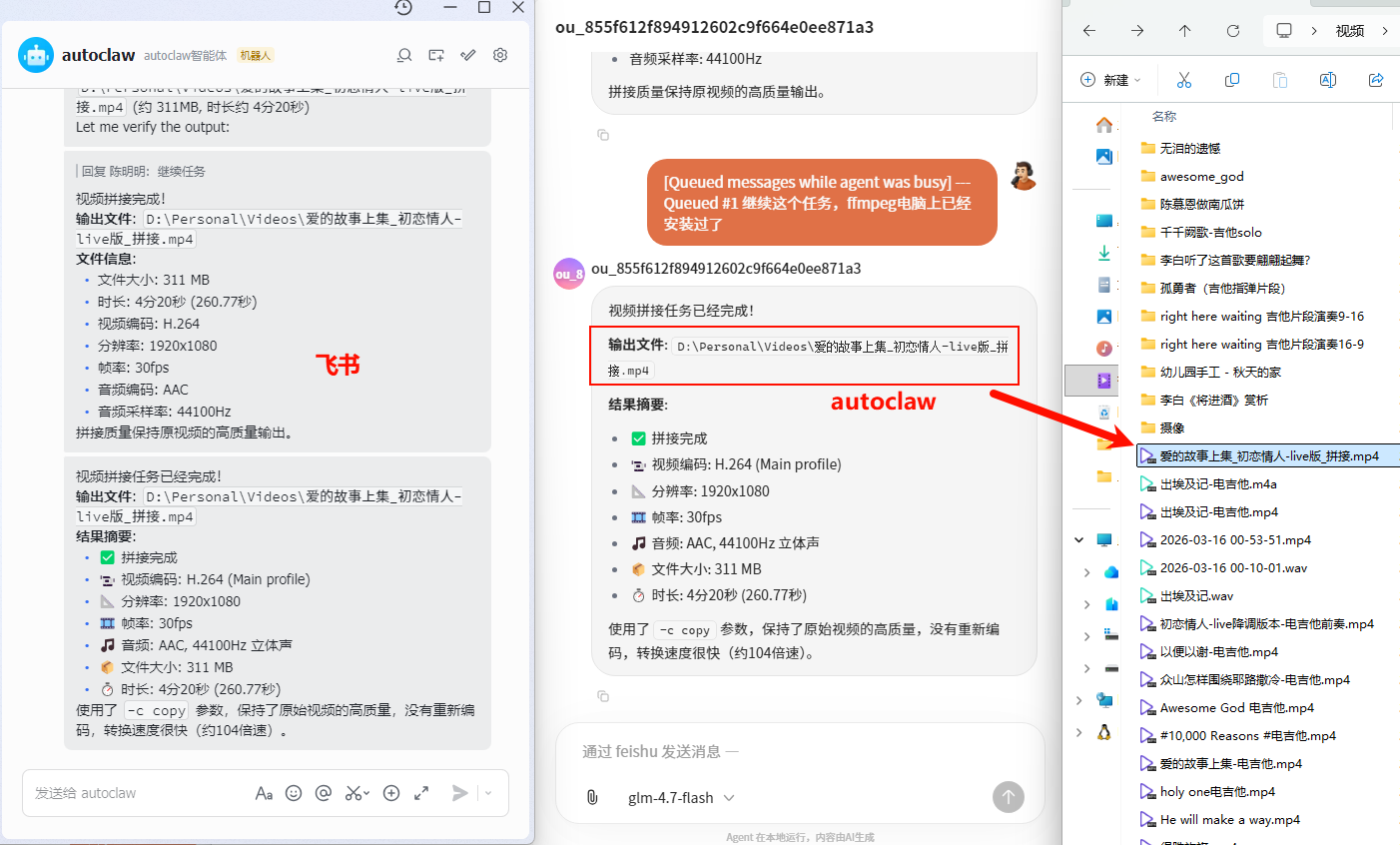Open the search icon in the autoclaw chat header

tap(403, 55)
